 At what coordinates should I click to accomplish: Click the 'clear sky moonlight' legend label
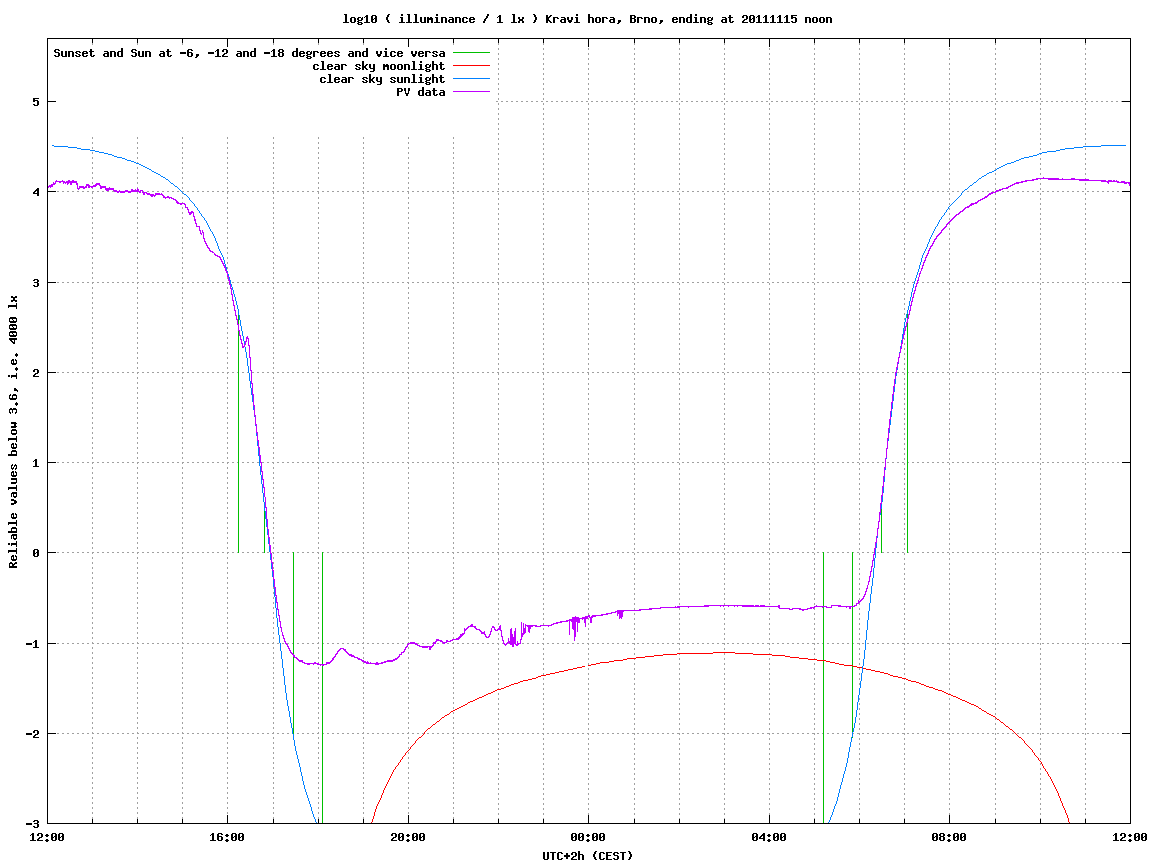click(x=379, y=66)
